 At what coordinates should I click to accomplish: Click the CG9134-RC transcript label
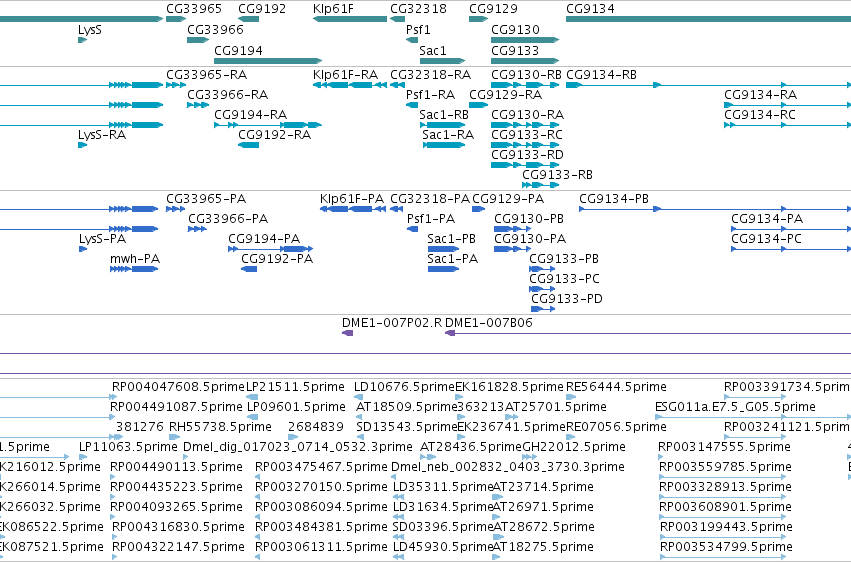(x=760, y=114)
